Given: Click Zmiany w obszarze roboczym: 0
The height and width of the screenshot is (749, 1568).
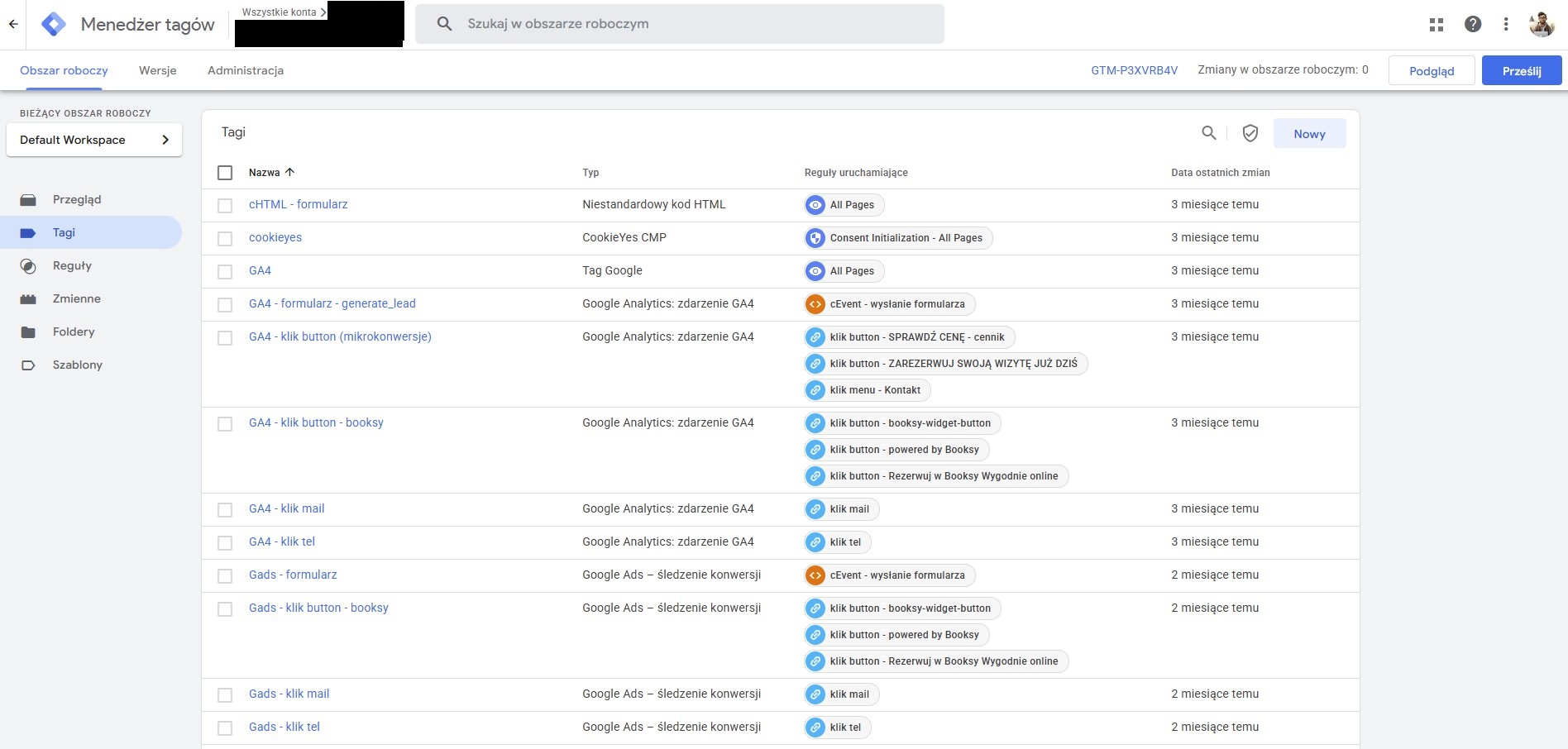Looking at the screenshot, I should tap(1283, 69).
